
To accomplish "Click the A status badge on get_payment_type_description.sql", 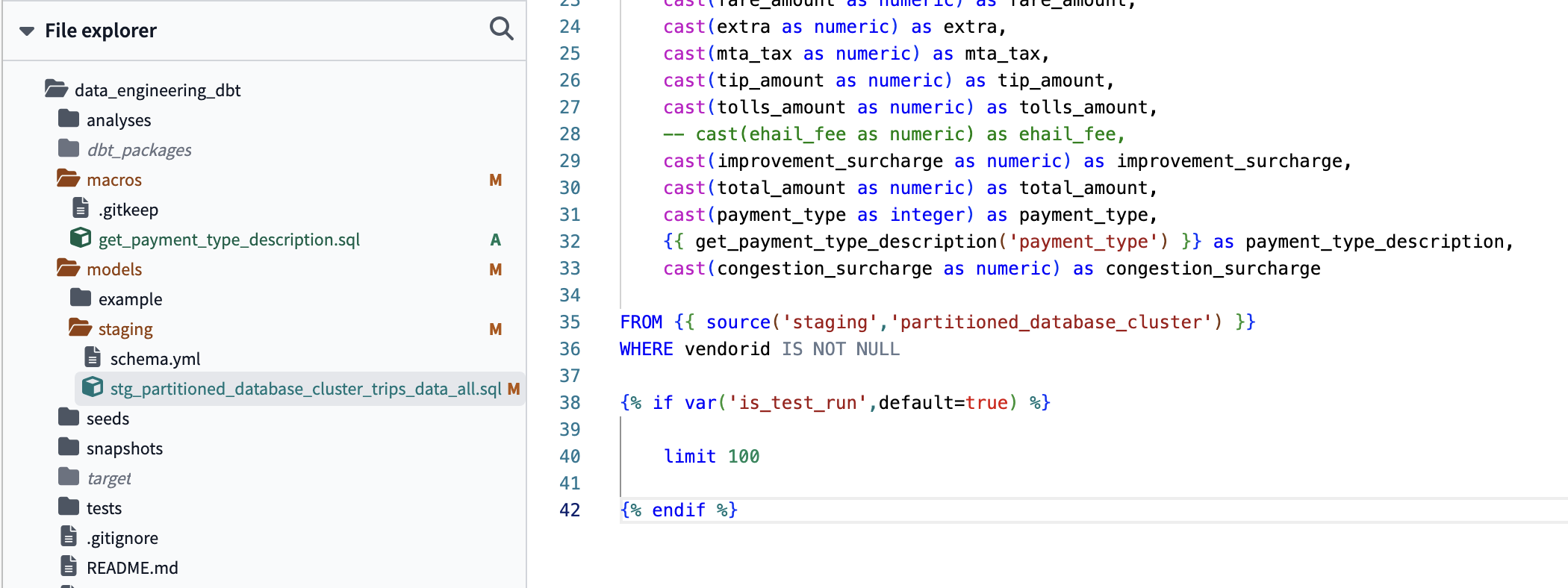I will tap(496, 240).
